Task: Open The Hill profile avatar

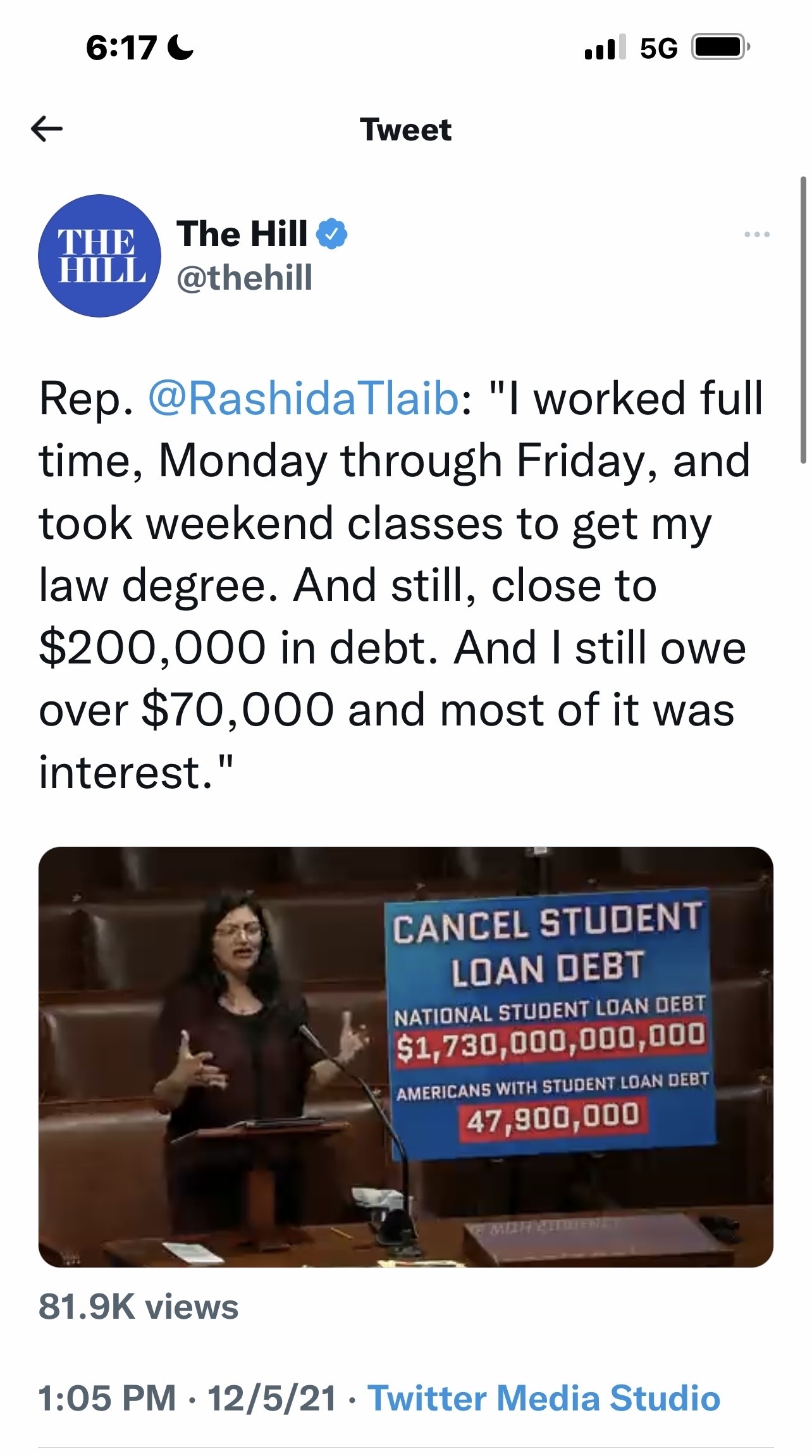Action: [99, 256]
